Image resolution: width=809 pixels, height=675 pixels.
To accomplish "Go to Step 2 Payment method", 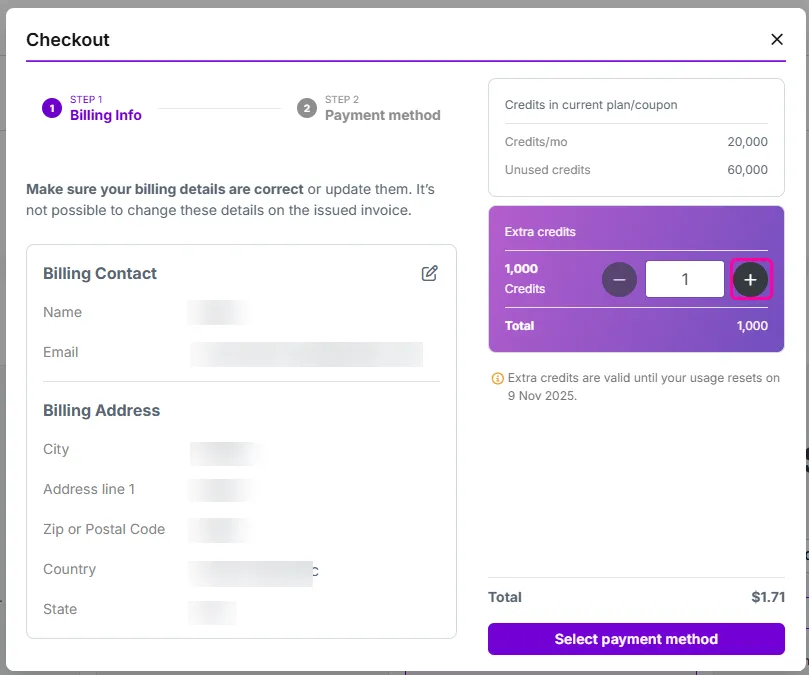I will tap(368, 108).
